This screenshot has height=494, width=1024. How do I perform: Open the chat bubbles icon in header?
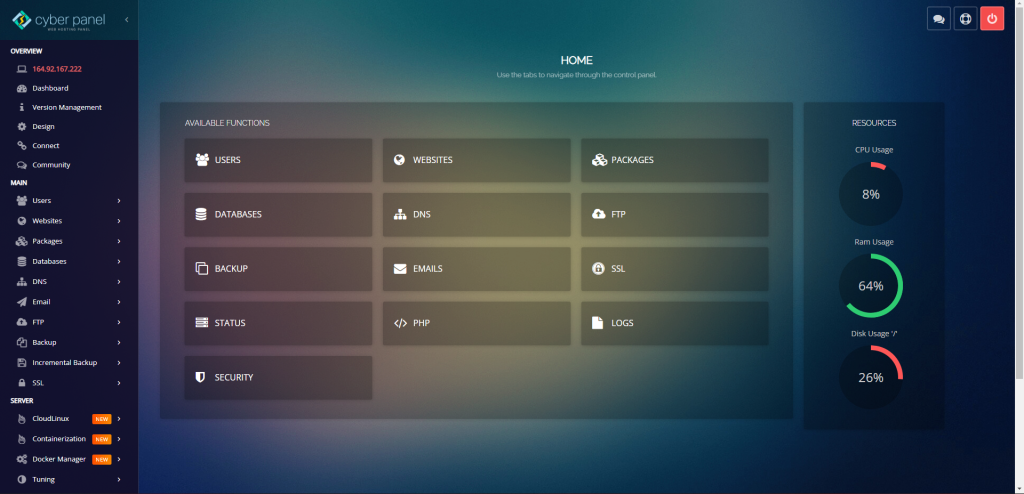[x=938, y=18]
